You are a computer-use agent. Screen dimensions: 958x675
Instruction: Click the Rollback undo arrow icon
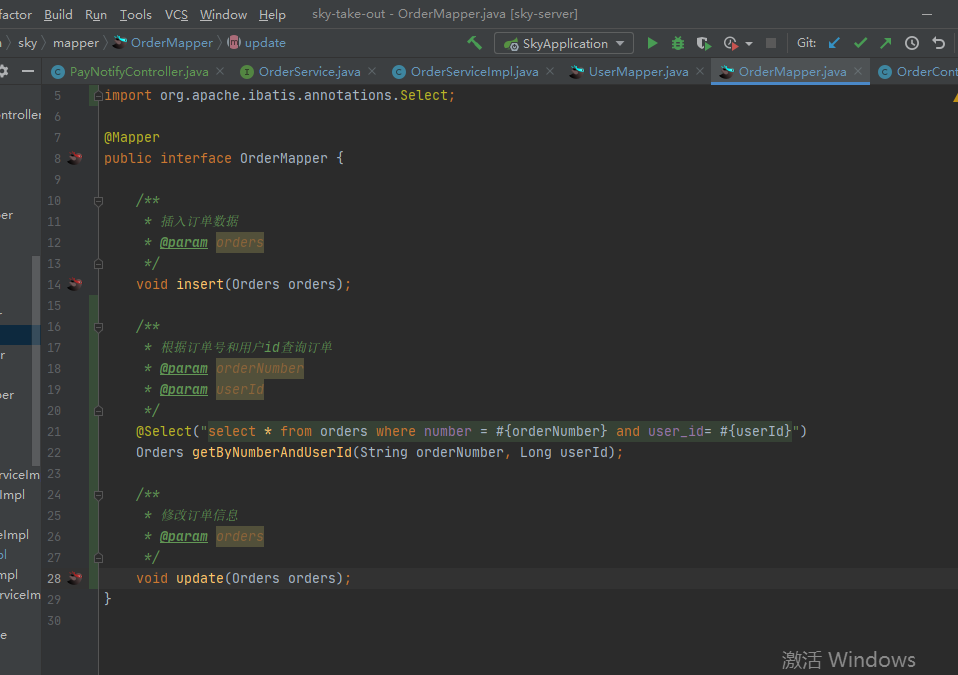click(938, 43)
